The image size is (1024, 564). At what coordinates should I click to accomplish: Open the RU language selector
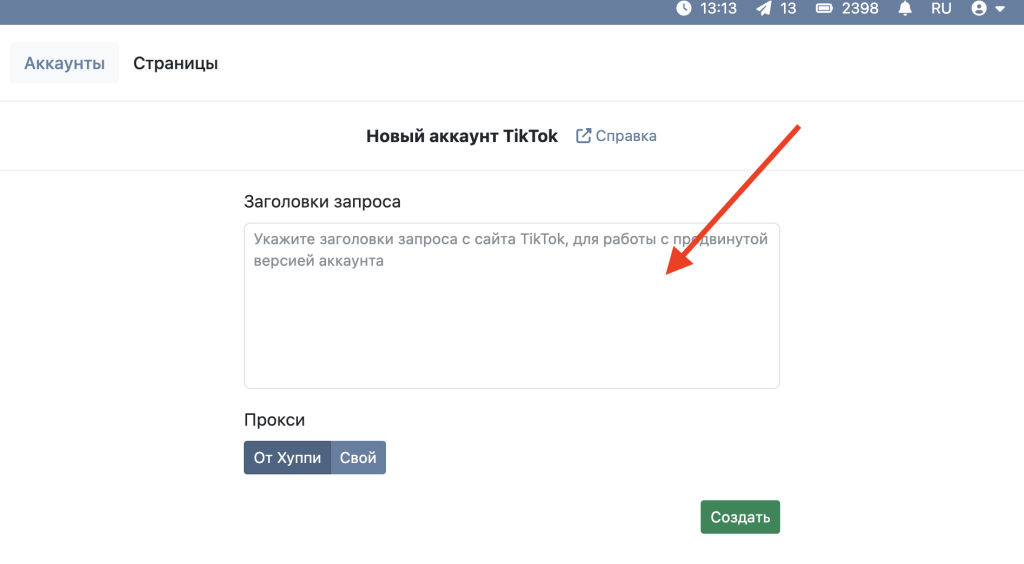coord(941,8)
